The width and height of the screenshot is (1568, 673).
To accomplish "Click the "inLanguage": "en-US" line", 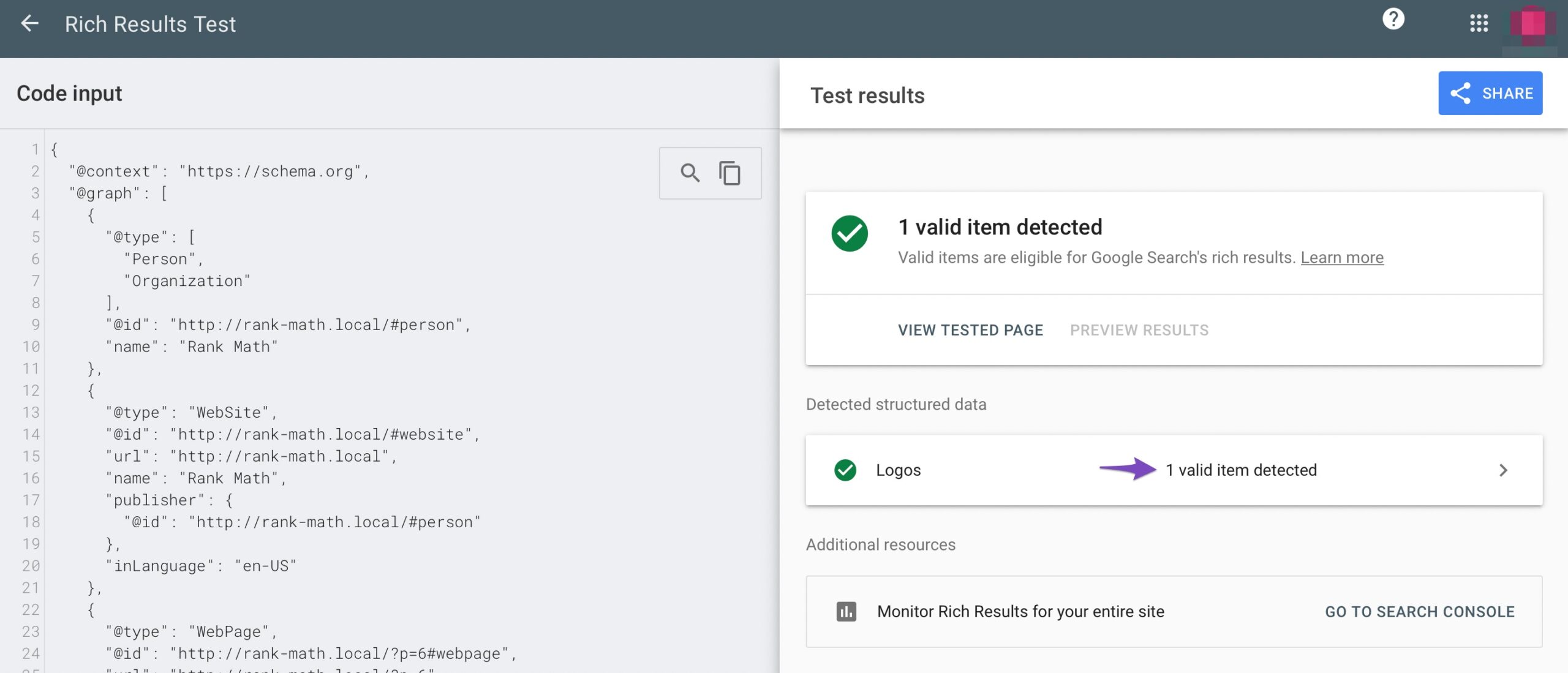I will tap(201, 566).
